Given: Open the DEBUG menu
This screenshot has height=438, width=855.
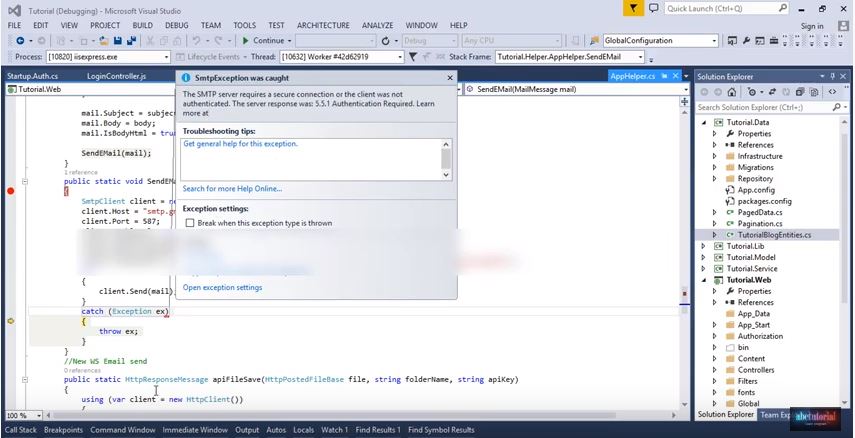Looking at the screenshot, I should tap(177, 26).
